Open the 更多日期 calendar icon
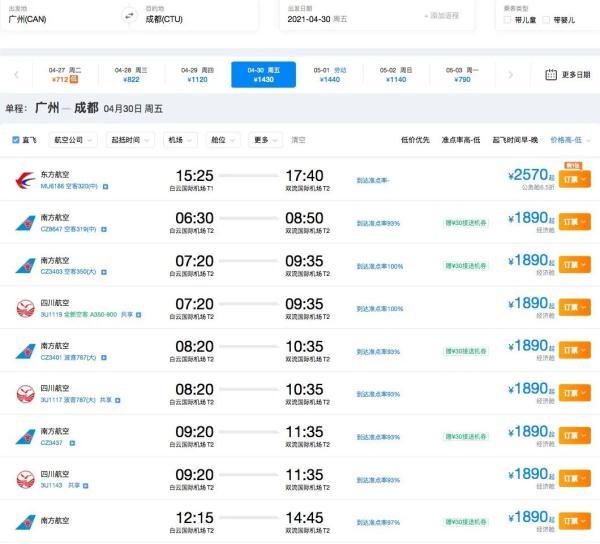Viewport: 600px width, 544px height. [x=551, y=75]
